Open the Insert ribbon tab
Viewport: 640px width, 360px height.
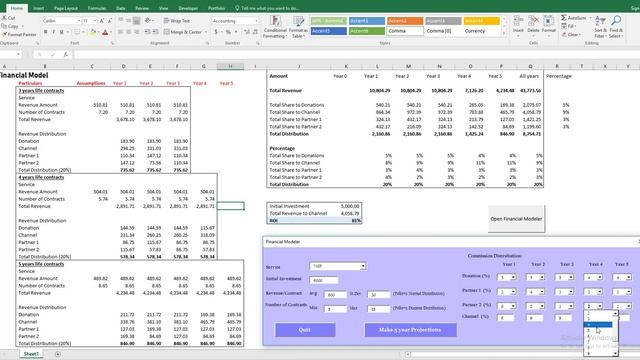(39, 8)
